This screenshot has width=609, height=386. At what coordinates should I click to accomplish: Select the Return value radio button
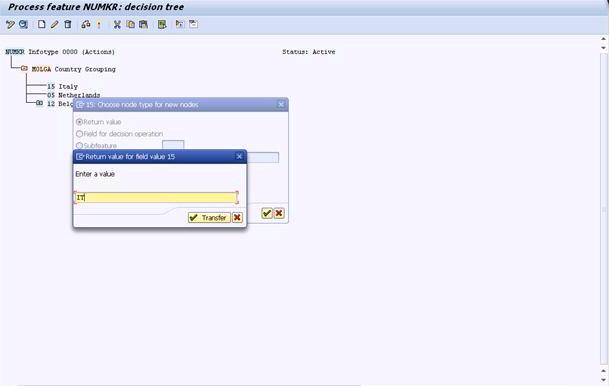click(79, 122)
